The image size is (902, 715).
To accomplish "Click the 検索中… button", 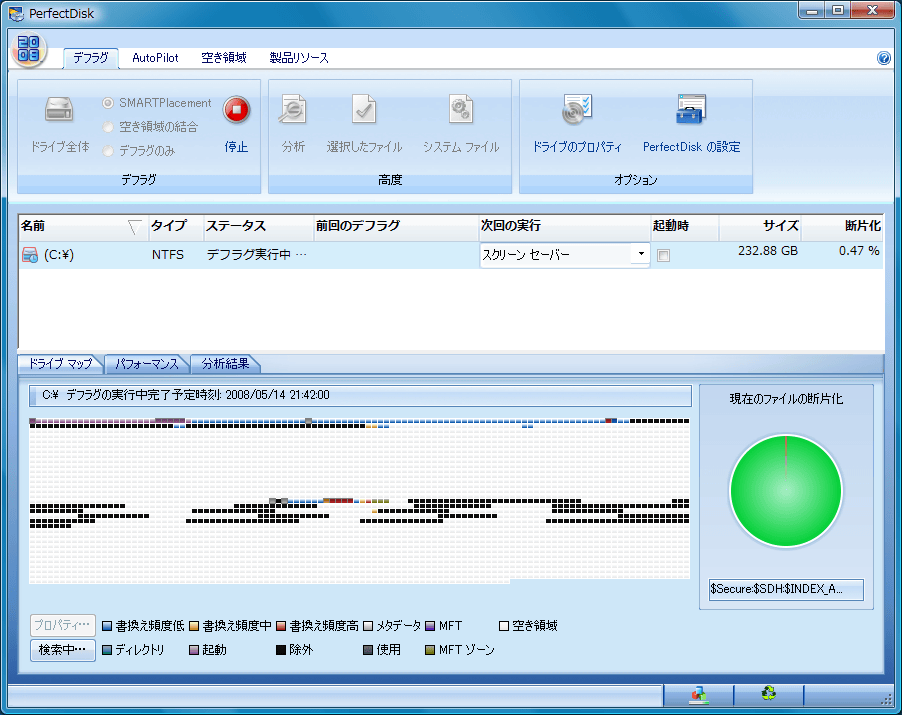I will point(63,650).
